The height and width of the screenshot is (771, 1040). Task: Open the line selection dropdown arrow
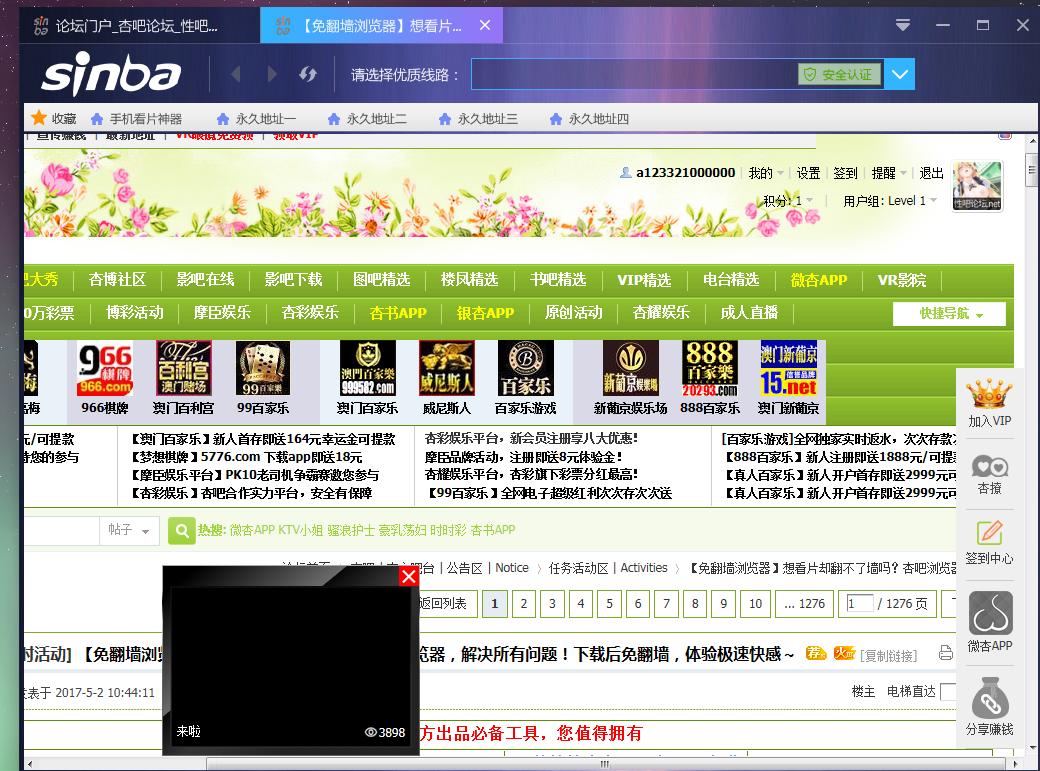(x=899, y=74)
